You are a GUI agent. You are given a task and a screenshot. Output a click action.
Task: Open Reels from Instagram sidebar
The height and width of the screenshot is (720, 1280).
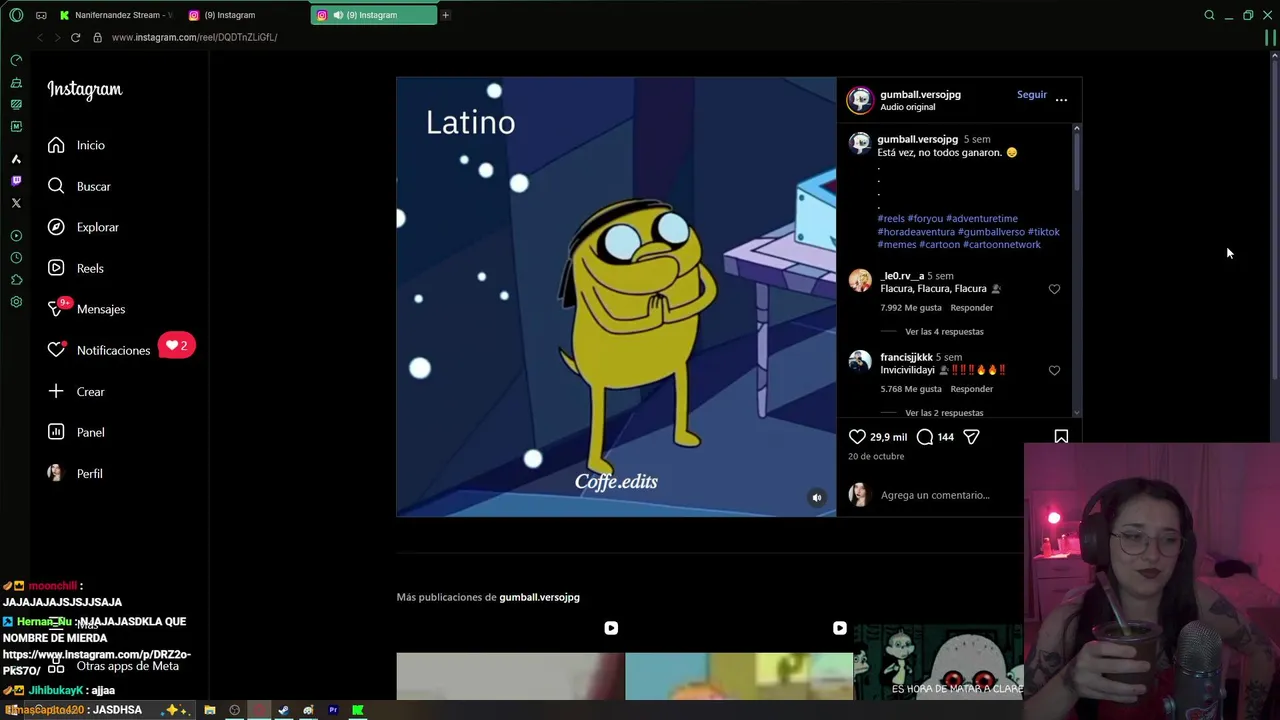76,268
